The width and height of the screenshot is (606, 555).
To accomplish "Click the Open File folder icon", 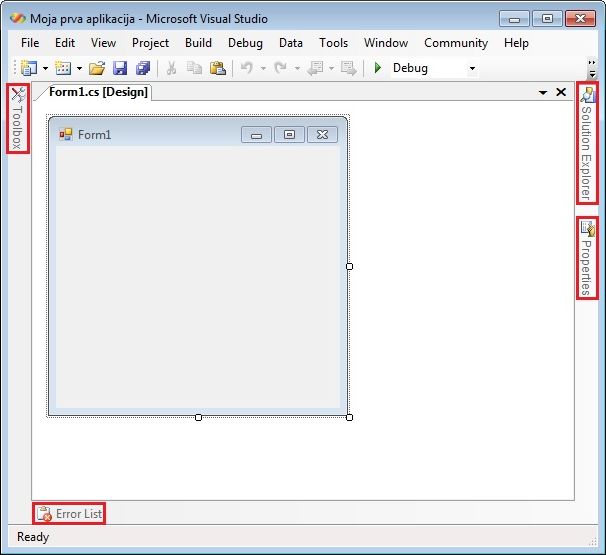I will tap(97, 68).
